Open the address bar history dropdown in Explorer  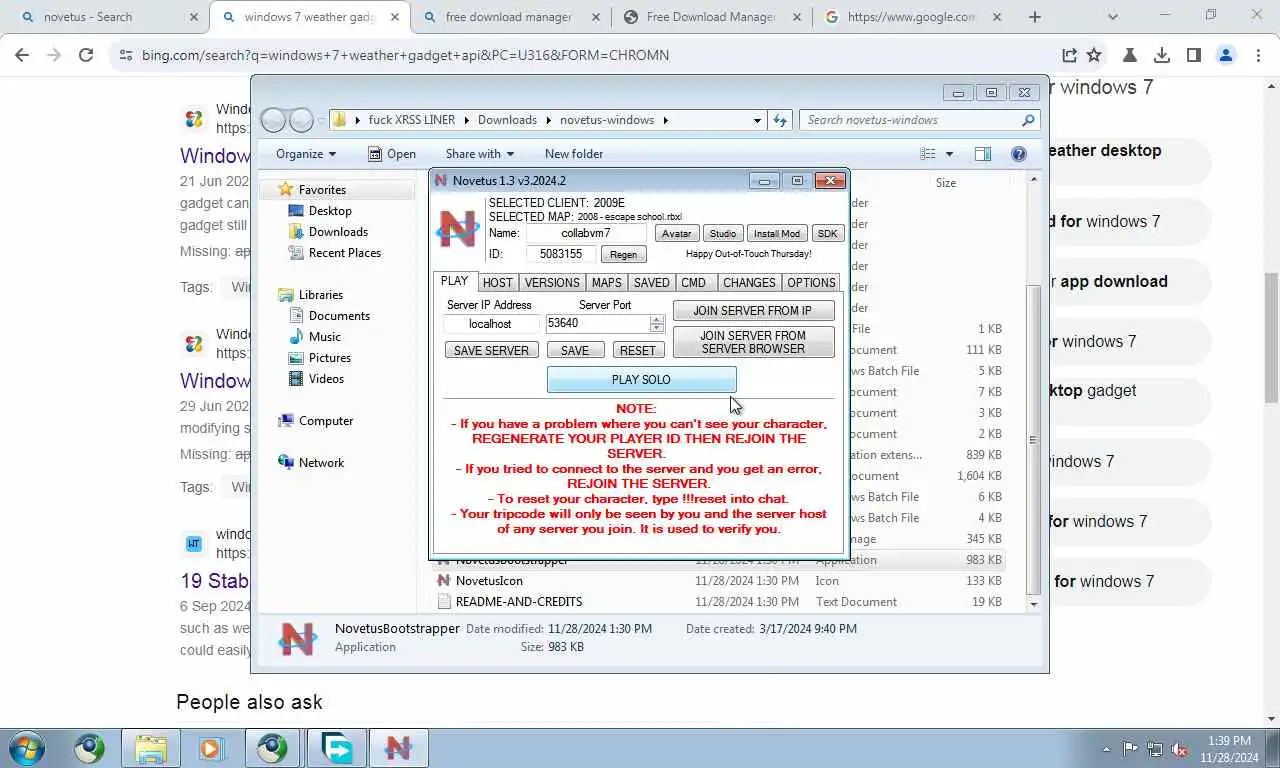click(757, 120)
